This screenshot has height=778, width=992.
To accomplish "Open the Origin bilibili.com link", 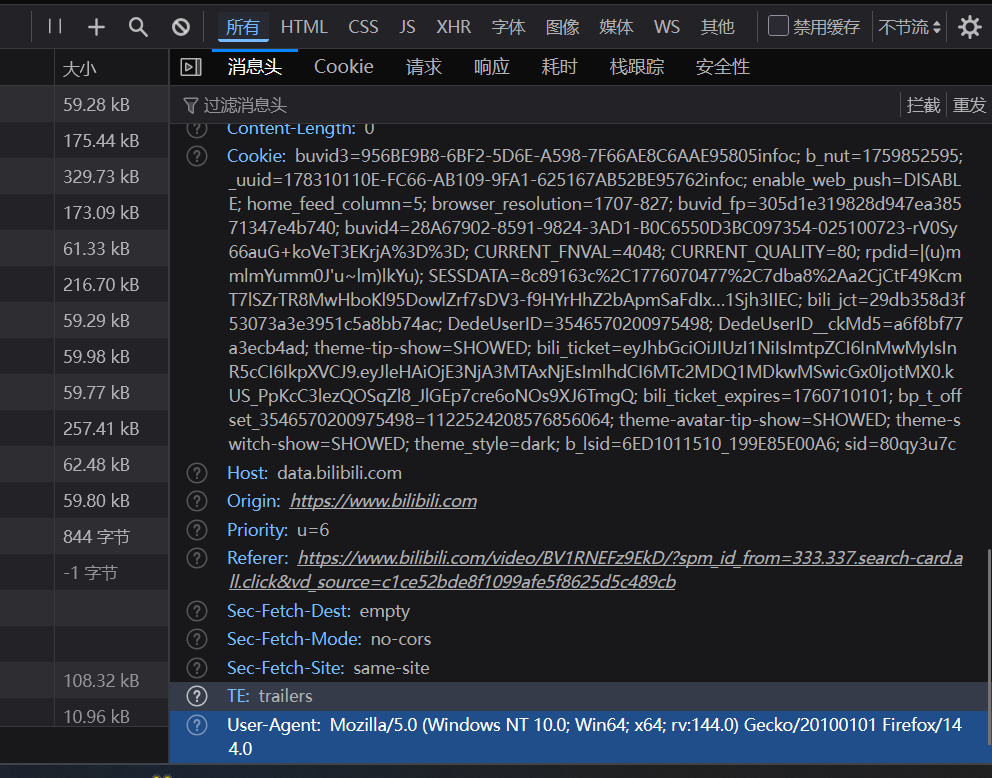I will 383,501.
